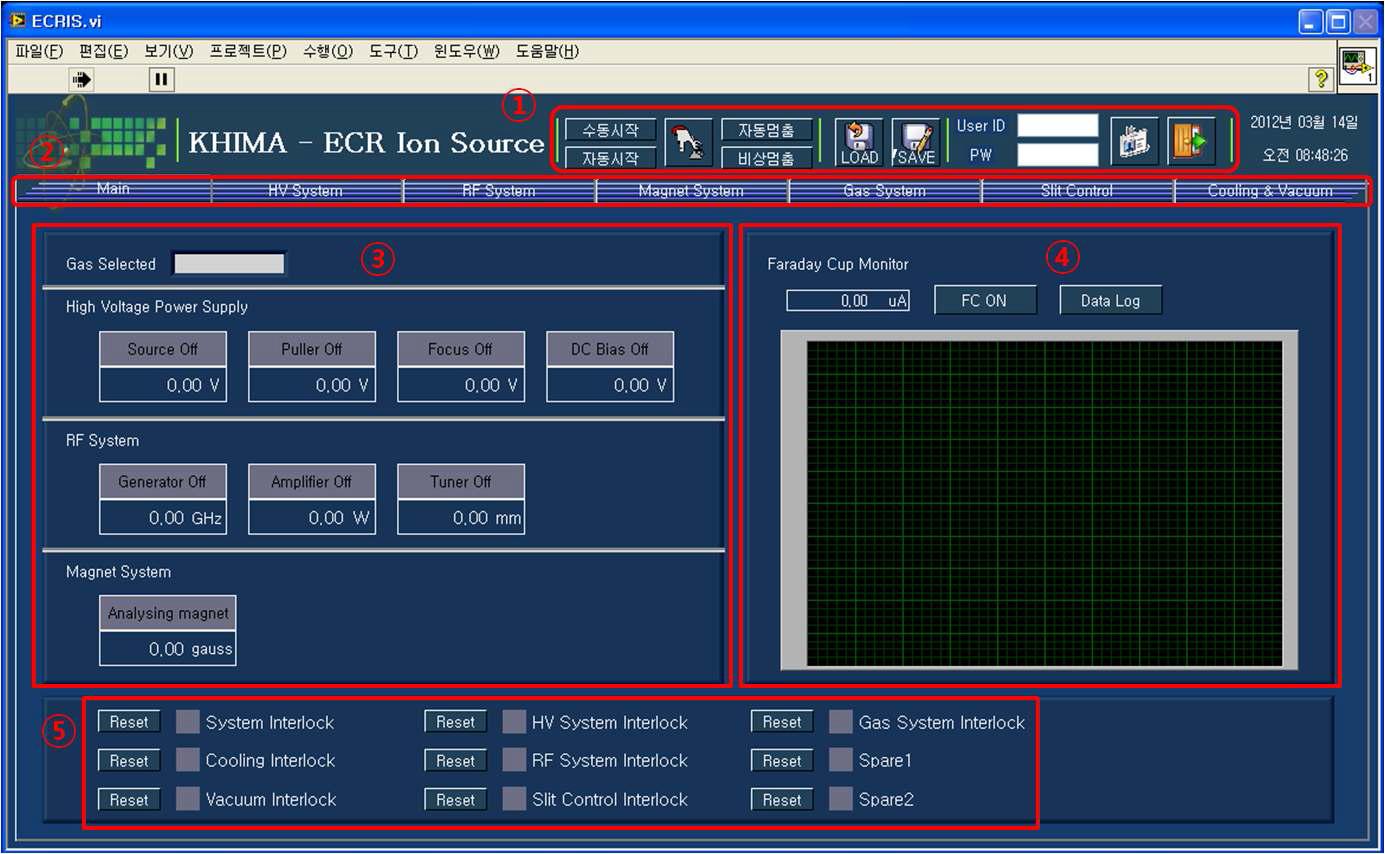Click the Tuner position value in mm
Image resolution: width=1385 pixels, height=854 pixels.
(461, 517)
